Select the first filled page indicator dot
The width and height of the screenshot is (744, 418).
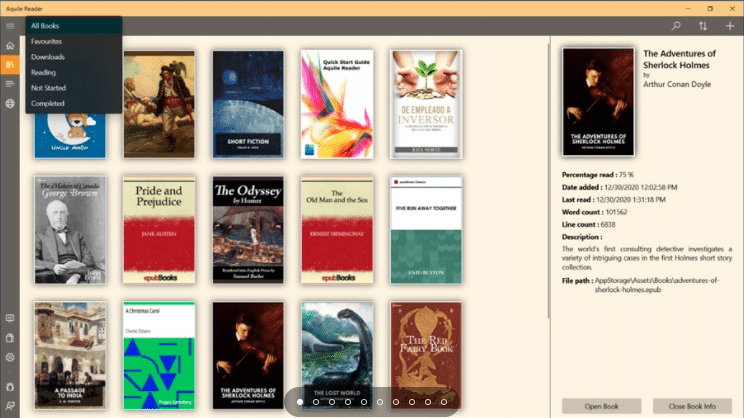click(x=299, y=402)
